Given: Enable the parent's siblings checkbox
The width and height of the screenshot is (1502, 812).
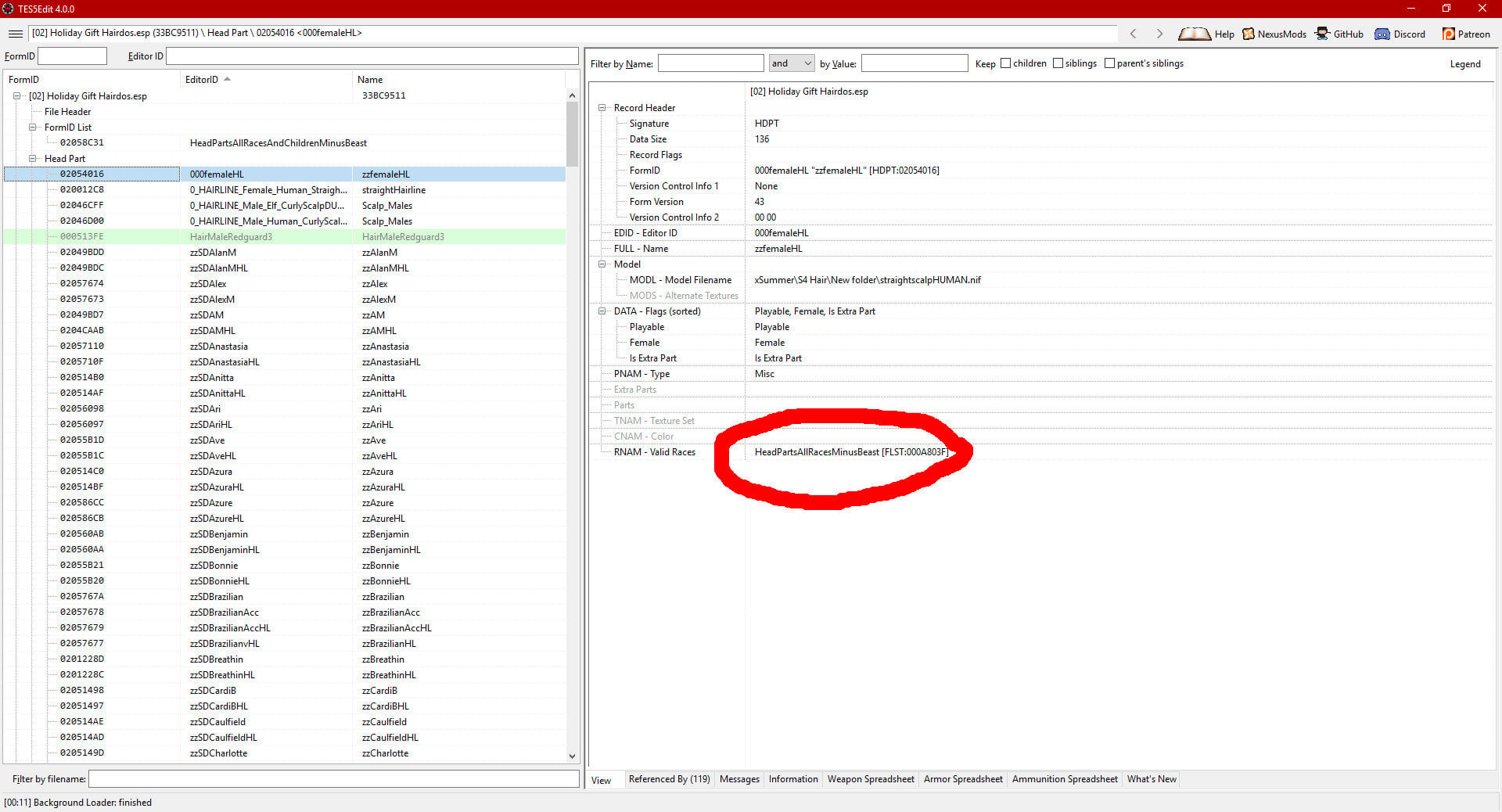Looking at the screenshot, I should tap(1109, 63).
